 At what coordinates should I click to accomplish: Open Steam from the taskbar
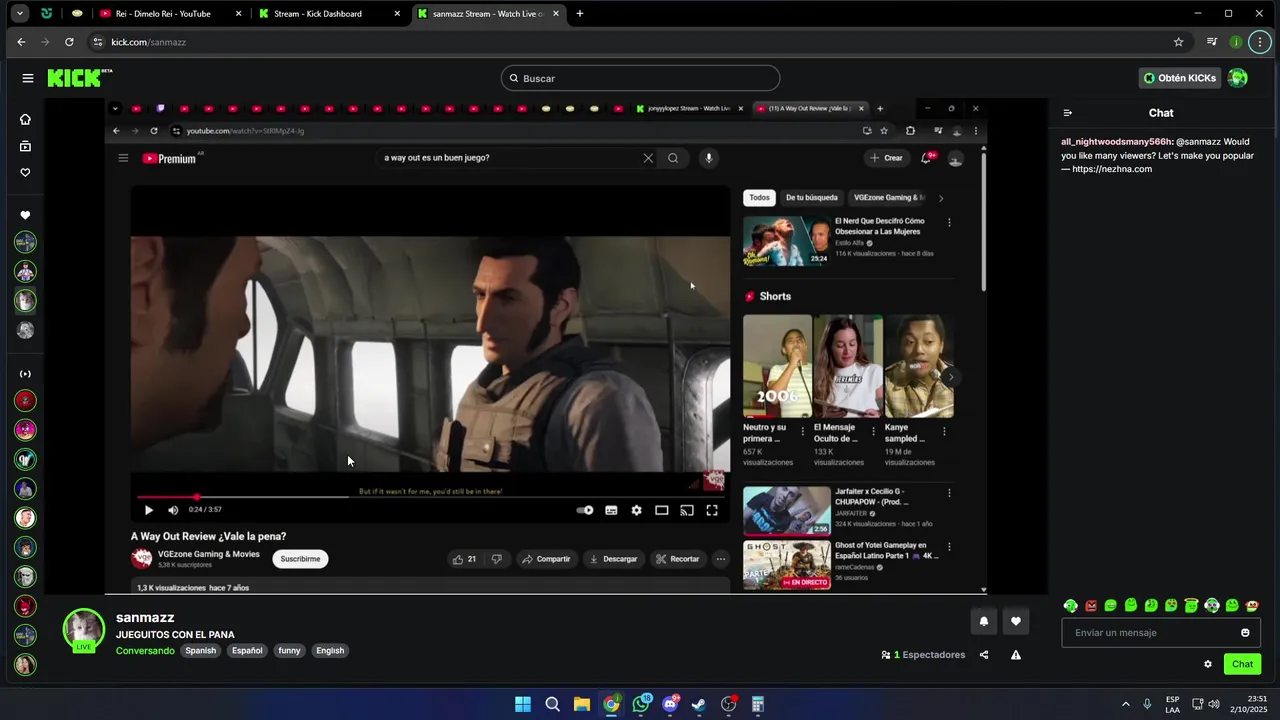pyautogui.click(x=699, y=704)
